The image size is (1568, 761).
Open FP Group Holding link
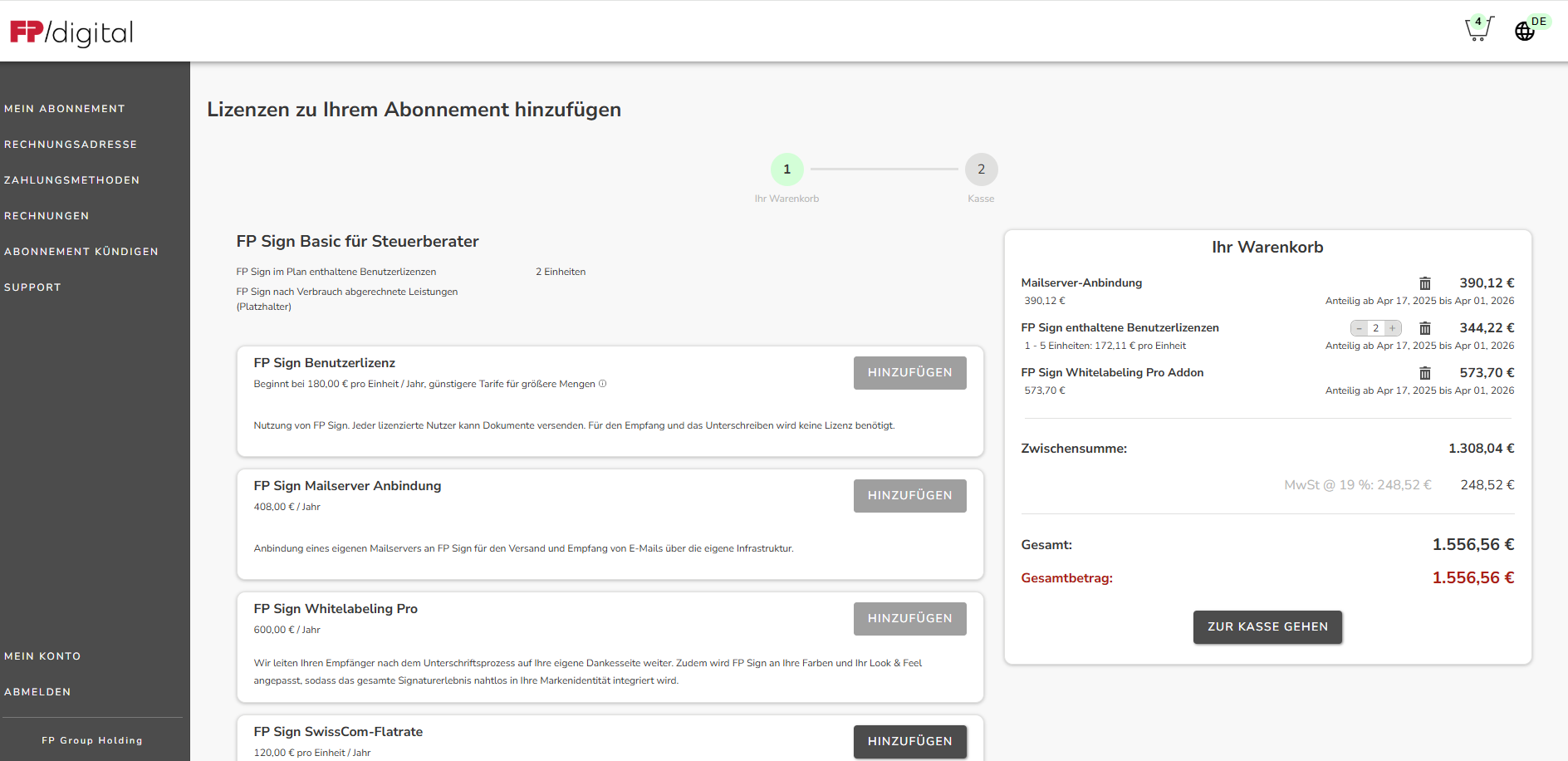(x=92, y=740)
